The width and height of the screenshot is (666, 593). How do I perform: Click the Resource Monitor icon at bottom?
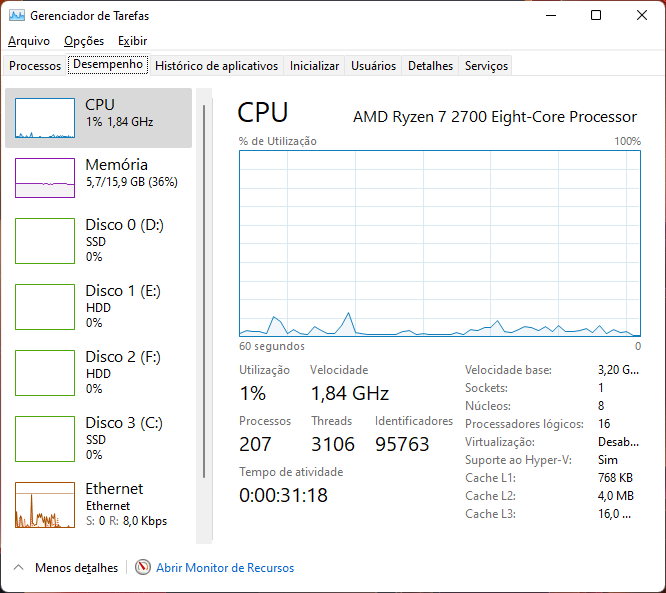click(x=143, y=568)
